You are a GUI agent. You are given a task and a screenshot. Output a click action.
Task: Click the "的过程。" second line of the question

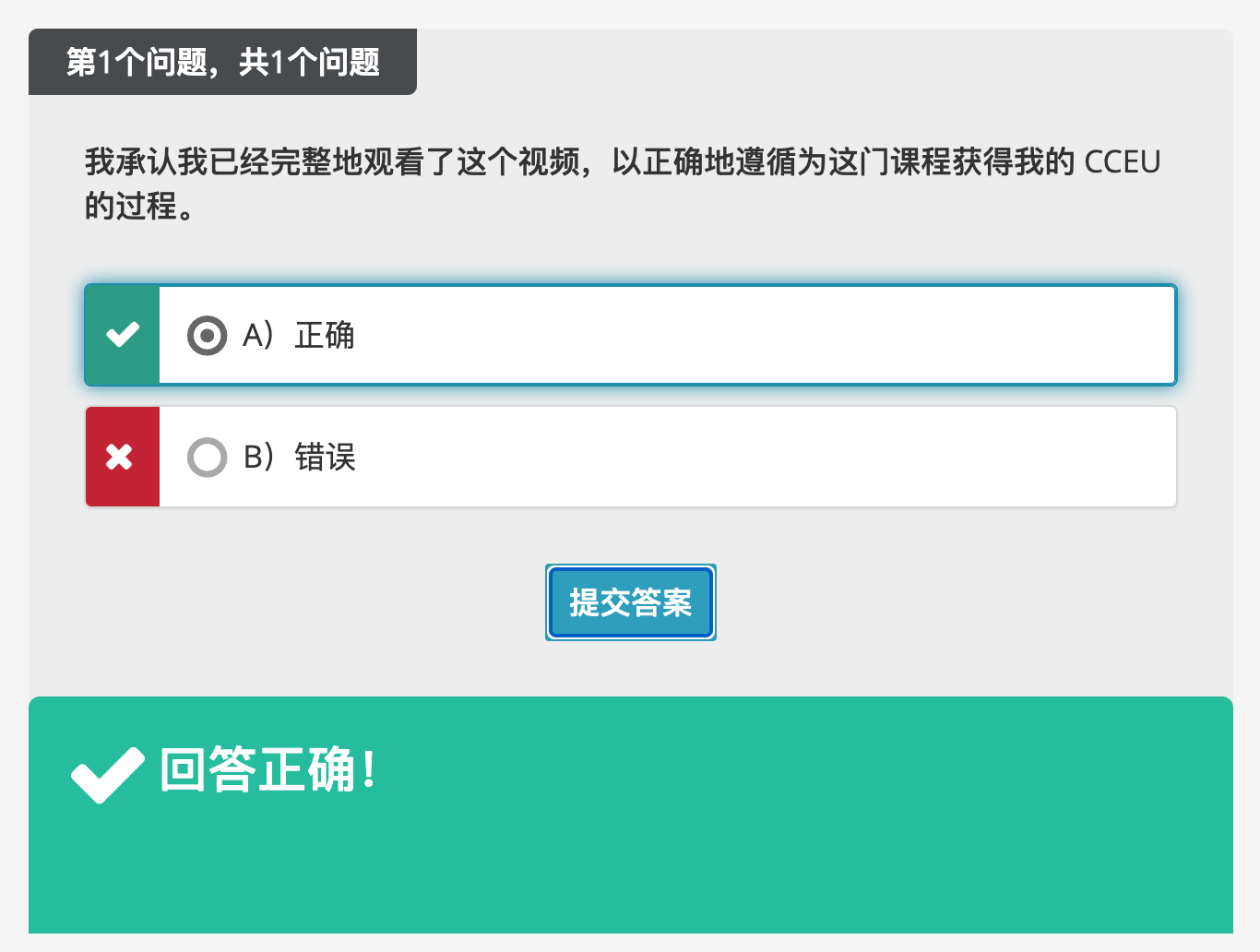click(x=139, y=206)
